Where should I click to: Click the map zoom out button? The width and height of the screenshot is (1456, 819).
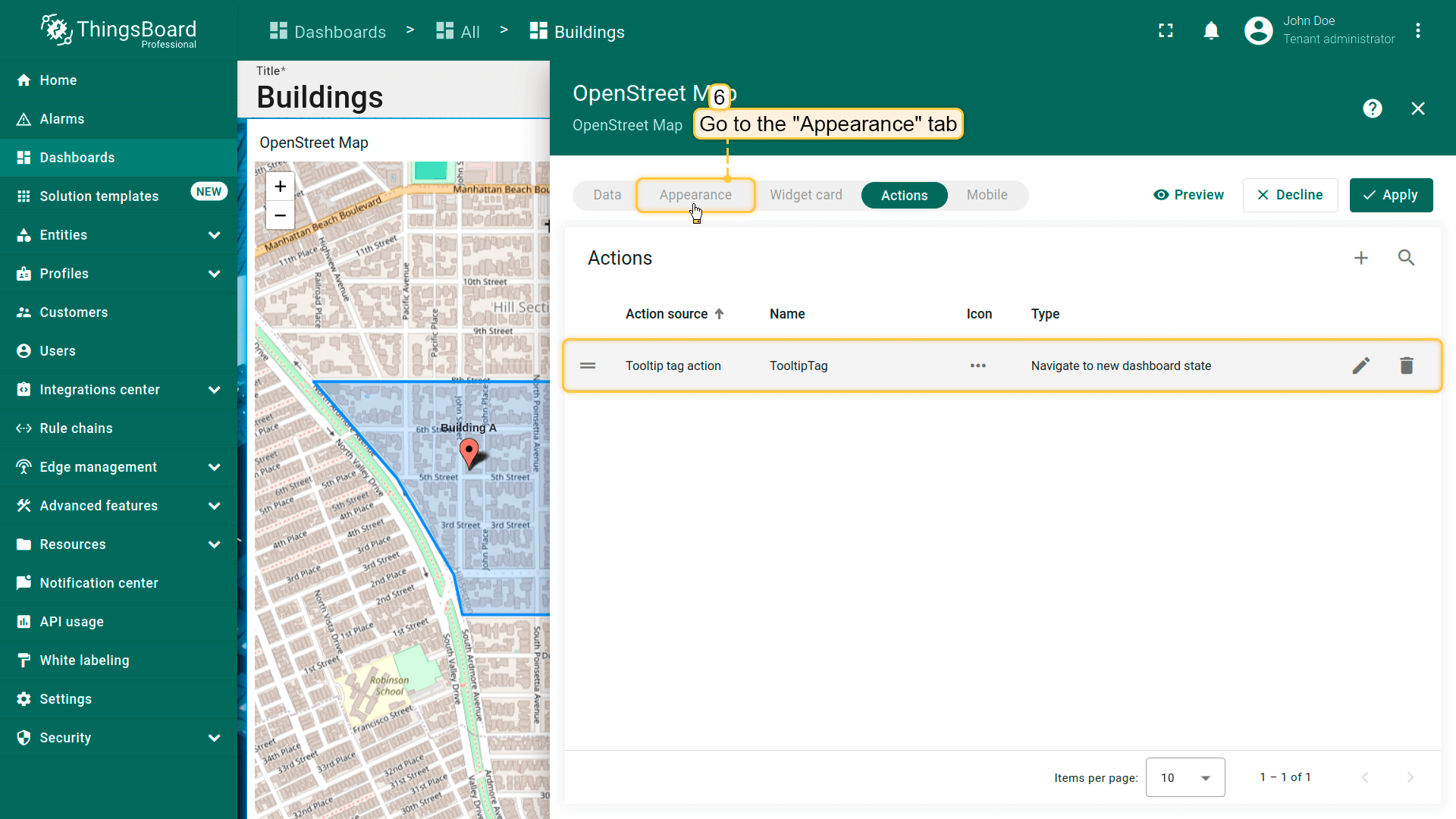pos(280,215)
